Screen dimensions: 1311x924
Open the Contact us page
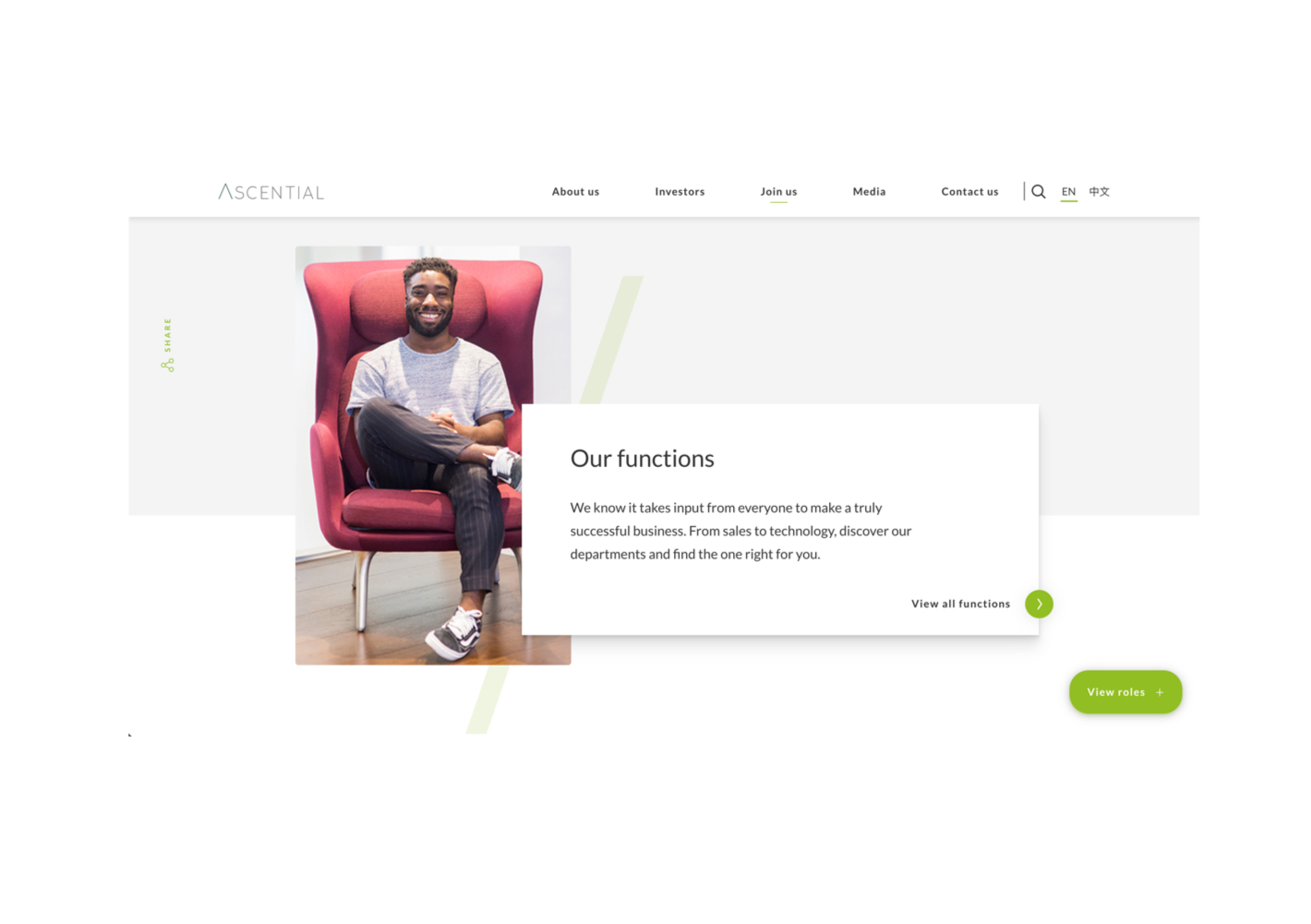point(969,192)
